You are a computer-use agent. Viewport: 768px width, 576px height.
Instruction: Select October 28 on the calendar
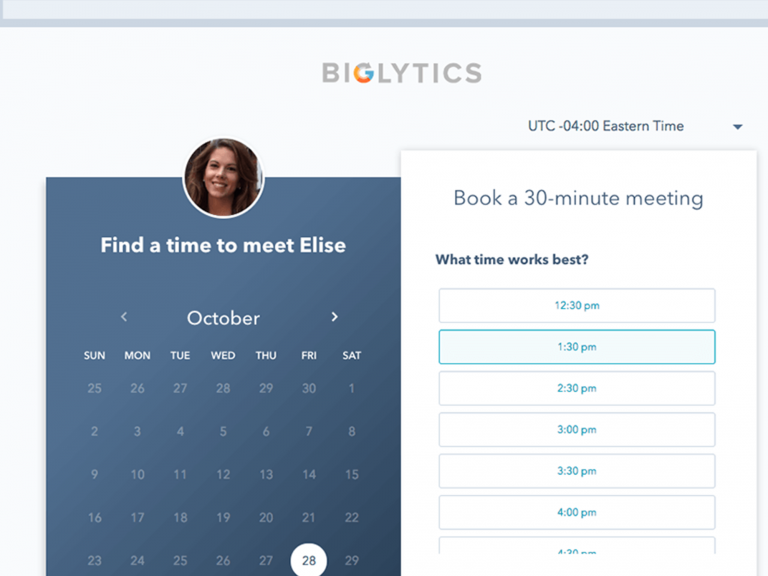pos(309,560)
